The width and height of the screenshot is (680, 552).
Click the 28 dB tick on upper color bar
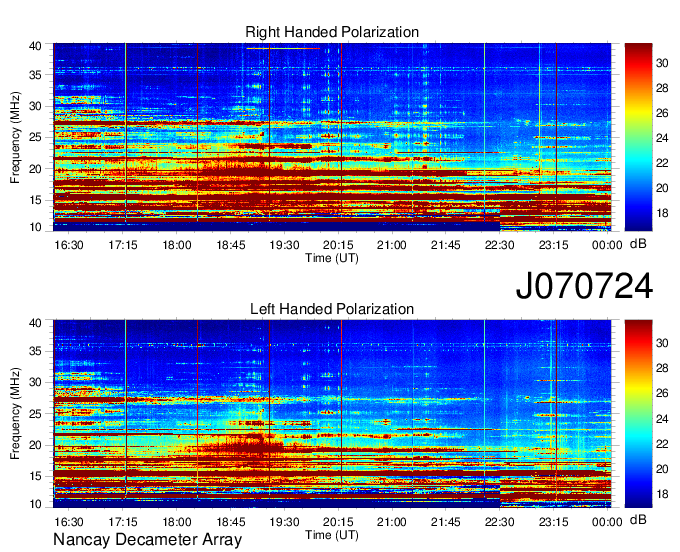click(x=662, y=88)
